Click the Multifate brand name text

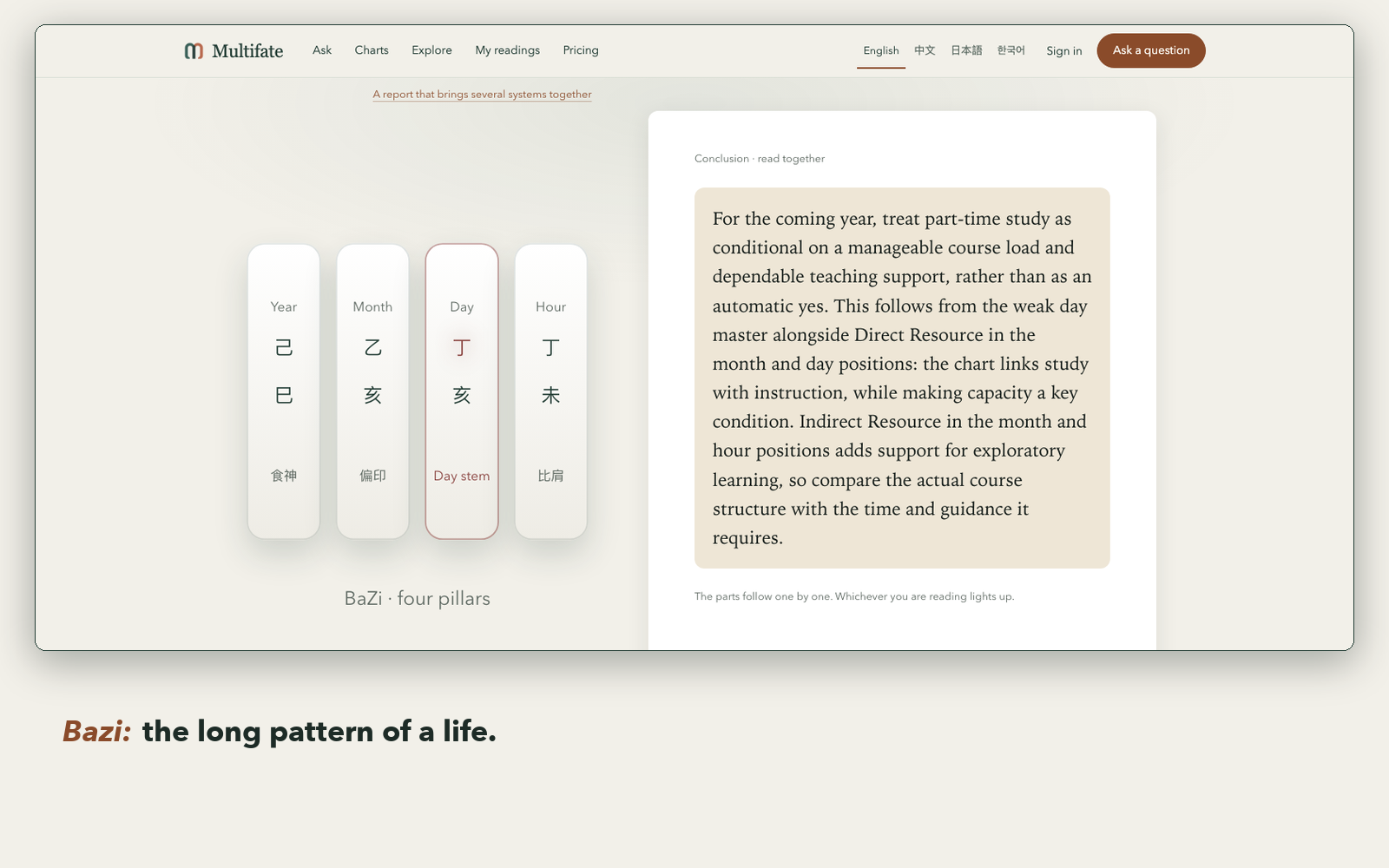247,51
